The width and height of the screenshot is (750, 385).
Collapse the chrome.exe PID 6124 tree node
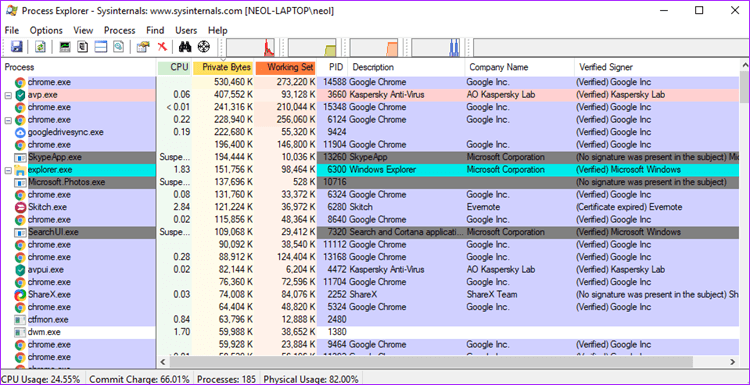[8, 120]
